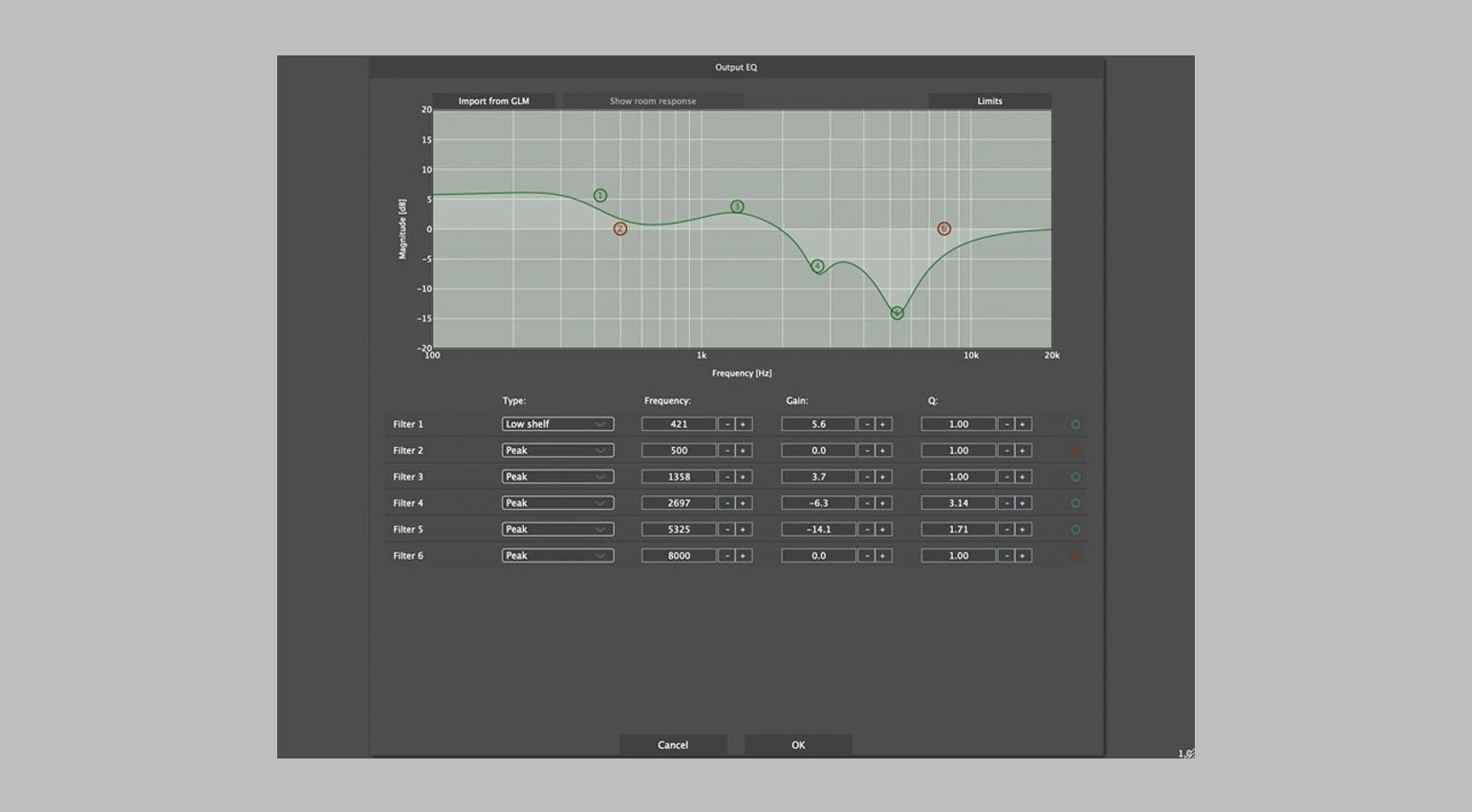This screenshot has height=812, width=1472.
Task: Decrease Filter 2 Q with minus
Action: (1007, 450)
